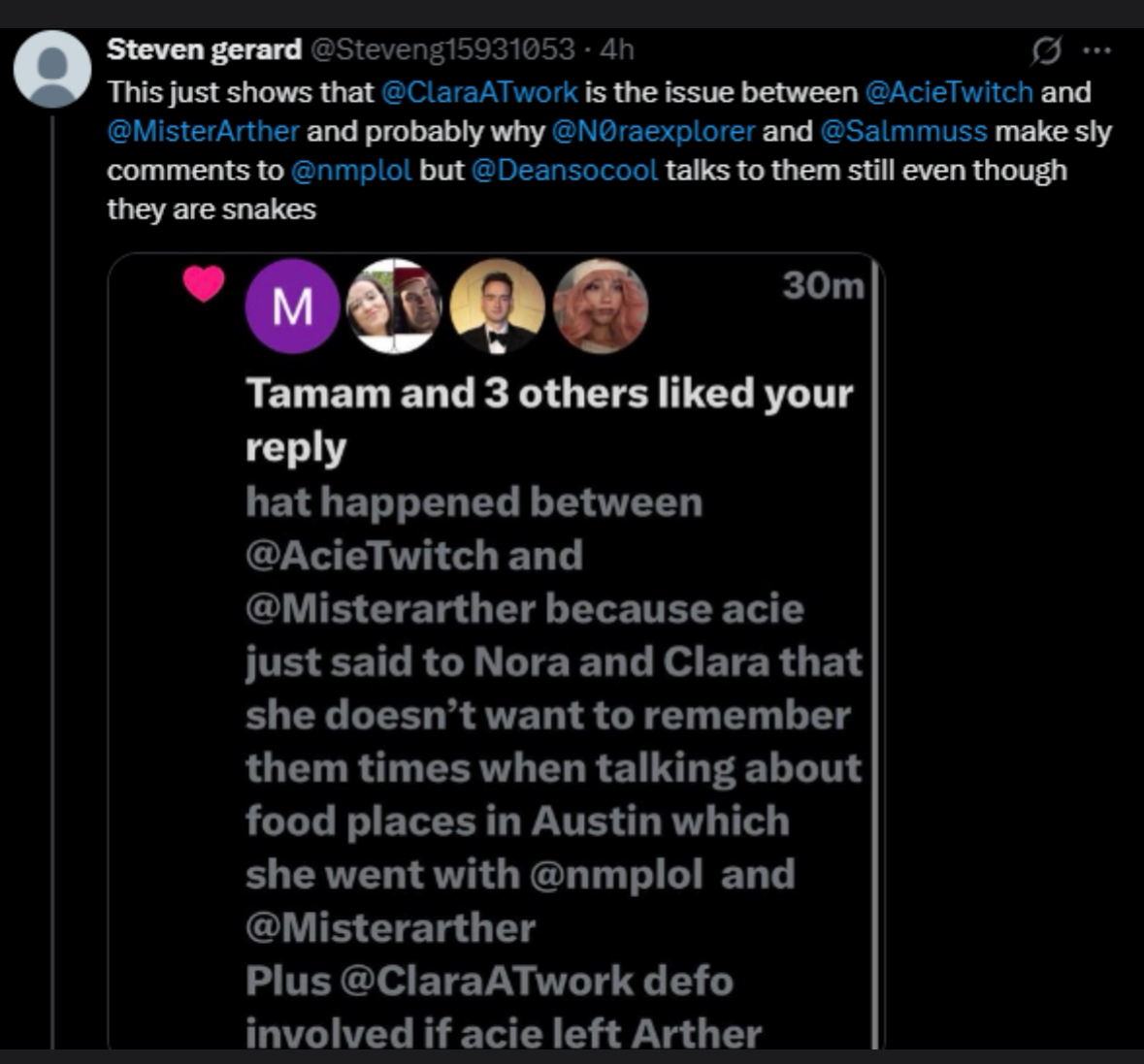This screenshot has height=1064, width=1144.
Task: Open the purple M avatar profile
Action: 293,306
